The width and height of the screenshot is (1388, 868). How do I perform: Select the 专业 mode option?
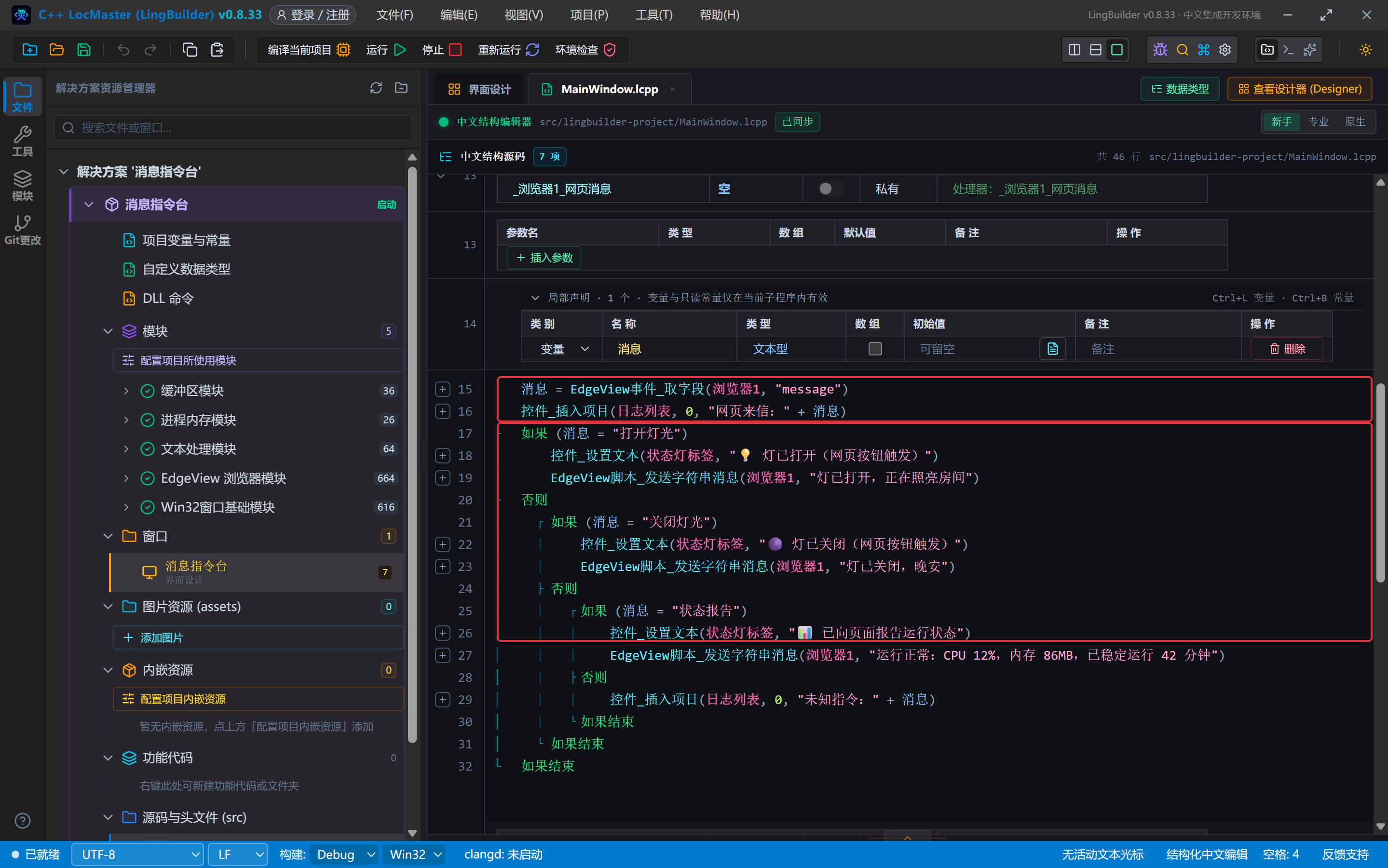click(x=1318, y=122)
